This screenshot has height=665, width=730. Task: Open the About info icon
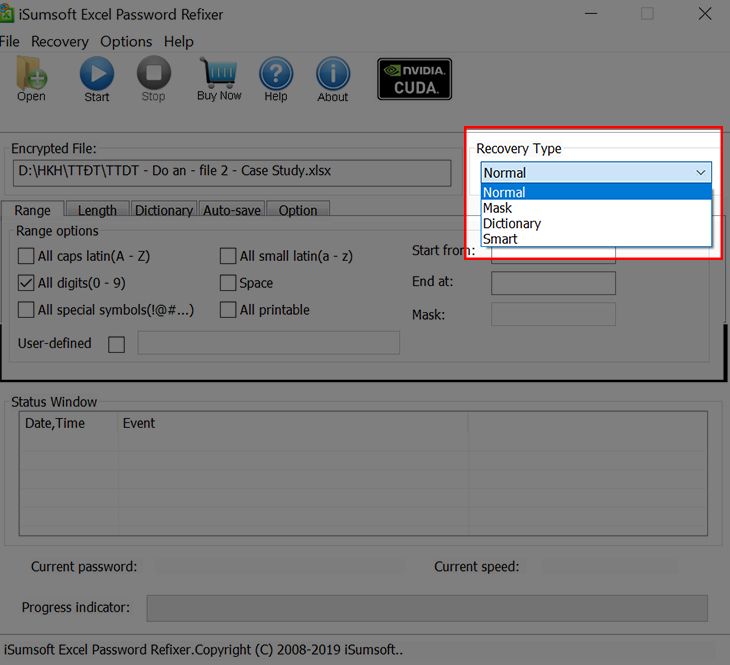pyautogui.click(x=332, y=75)
